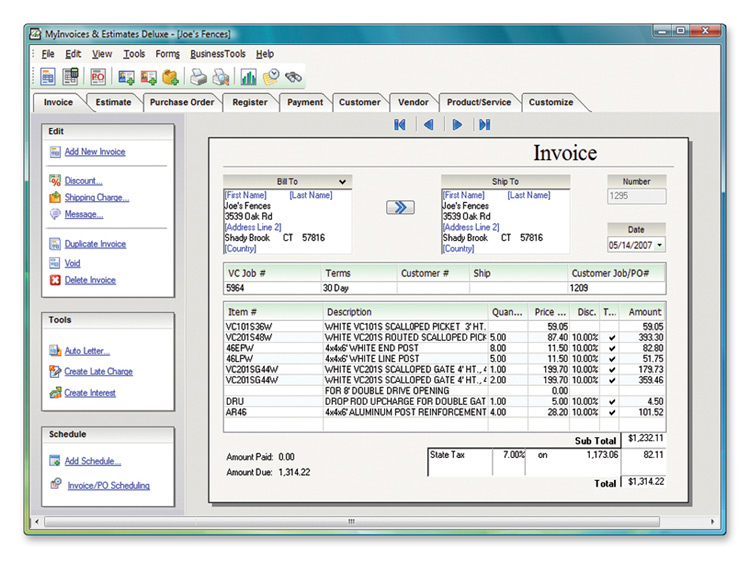This screenshot has height=565, width=750.
Task: Open the bar chart reports icon
Action: coord(248,77)
